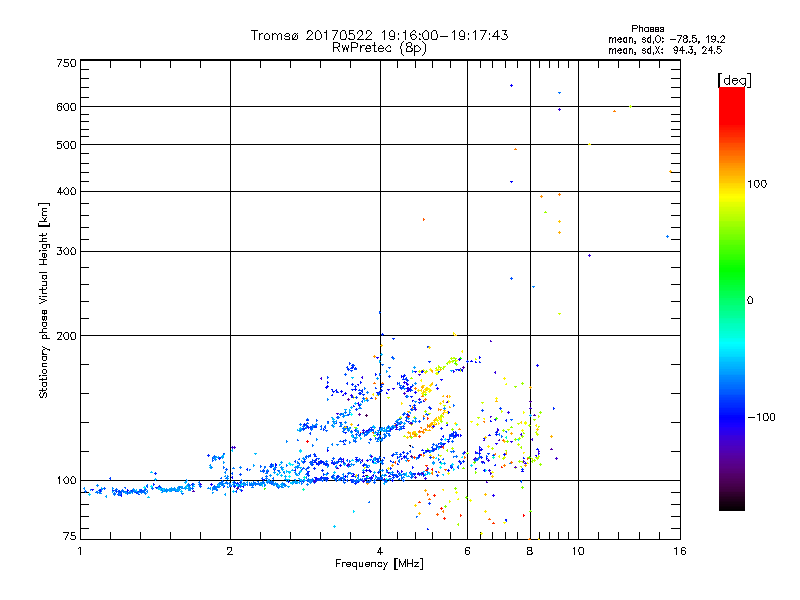Click the colorbar '0' tick label
Viewport: 800px width, 600px height.
coord(750,301)
